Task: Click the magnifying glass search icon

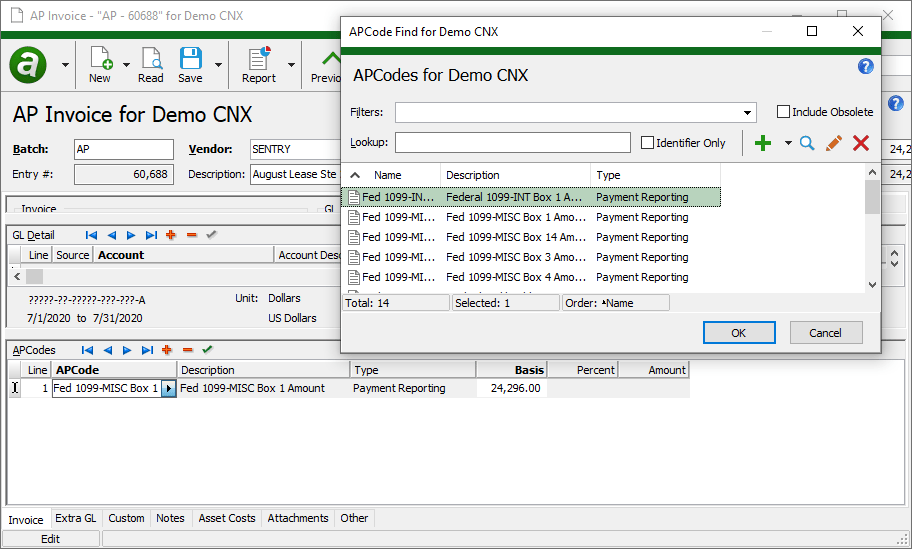Action: click(x=807, y=143)
